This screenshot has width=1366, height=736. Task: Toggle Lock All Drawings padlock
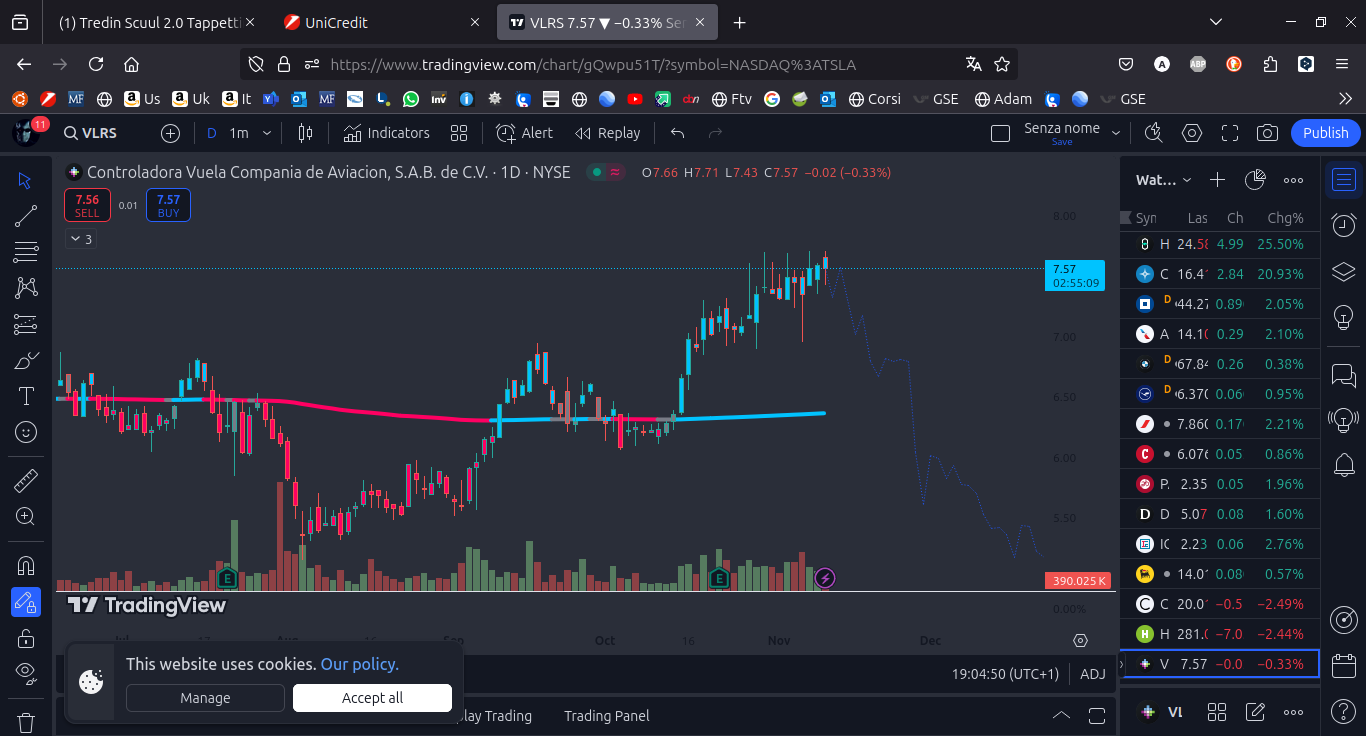pyautogui.click(x=26, y=638)
